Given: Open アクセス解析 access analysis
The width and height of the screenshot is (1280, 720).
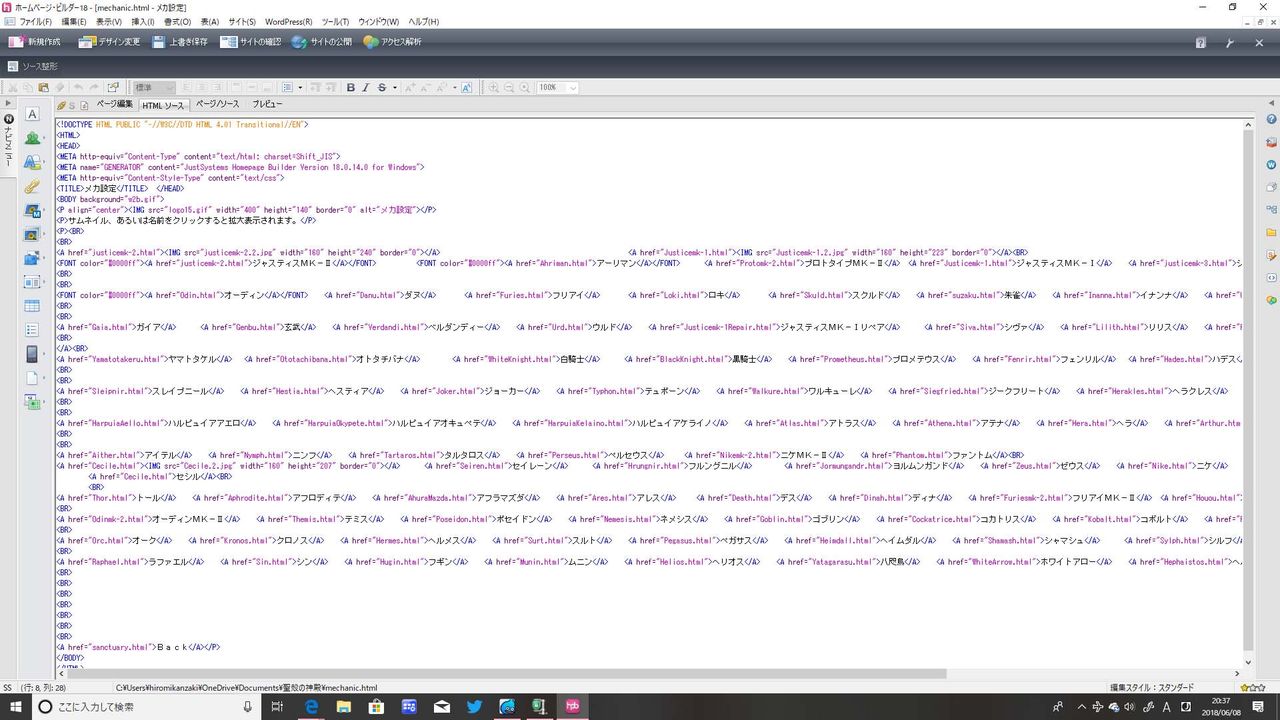Looking at the screenshot, I should [392, 42].
